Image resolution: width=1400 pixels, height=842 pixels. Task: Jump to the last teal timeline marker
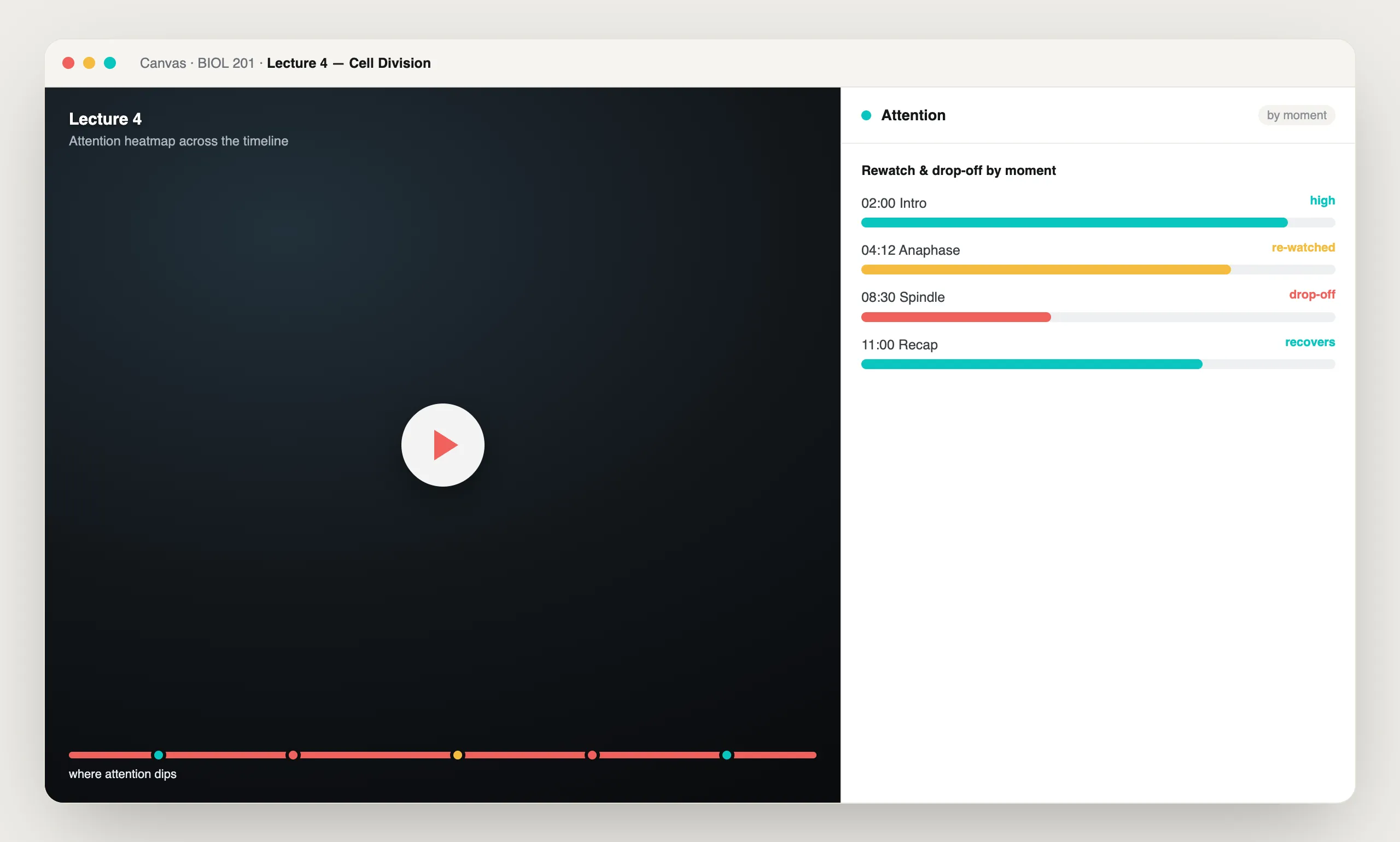[726, 755]
